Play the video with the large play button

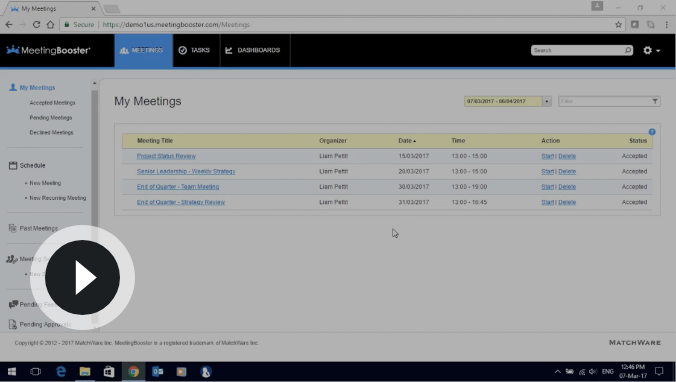[x=82, y=278]
